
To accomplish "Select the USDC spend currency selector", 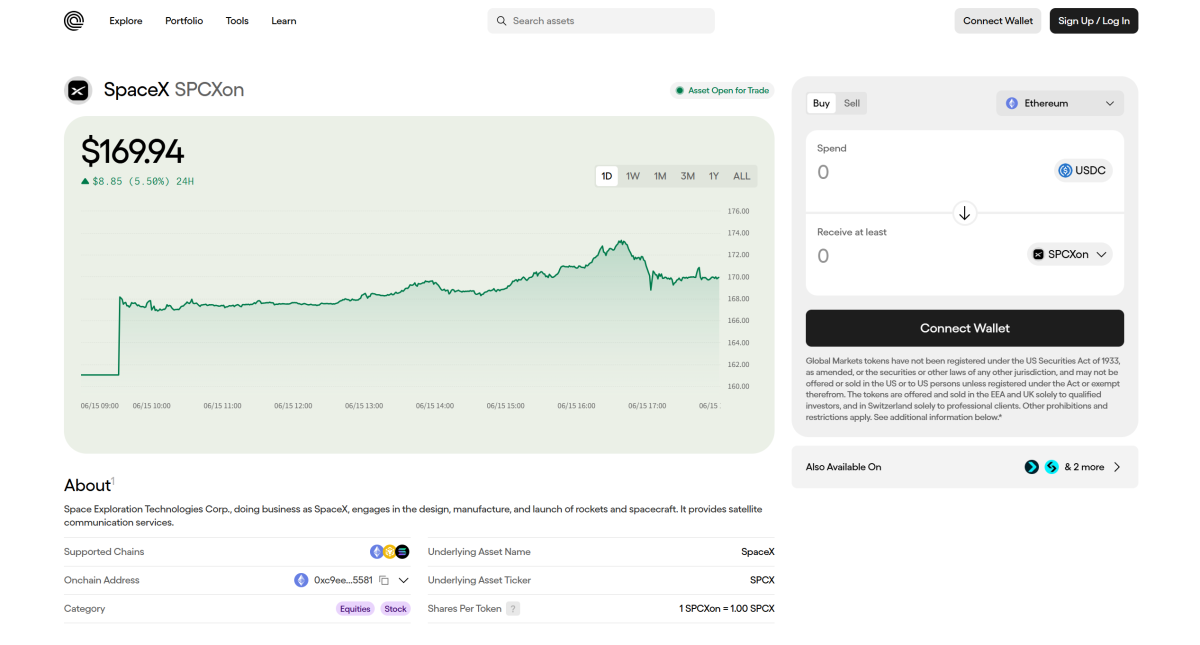I will coord(1083,171).
